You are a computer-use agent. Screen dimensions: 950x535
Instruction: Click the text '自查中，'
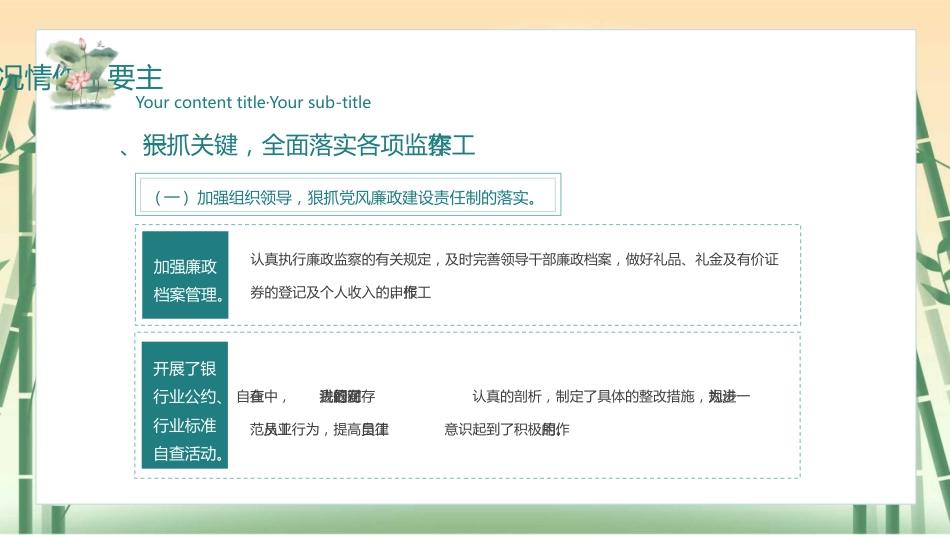pos(262,396)
